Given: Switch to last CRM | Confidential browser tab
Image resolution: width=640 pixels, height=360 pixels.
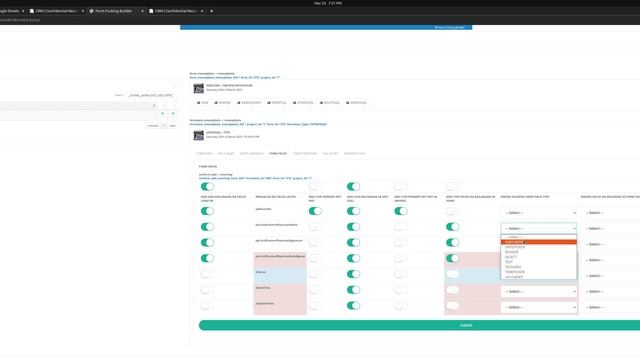Looking at the screenshot, I should 176,11.
